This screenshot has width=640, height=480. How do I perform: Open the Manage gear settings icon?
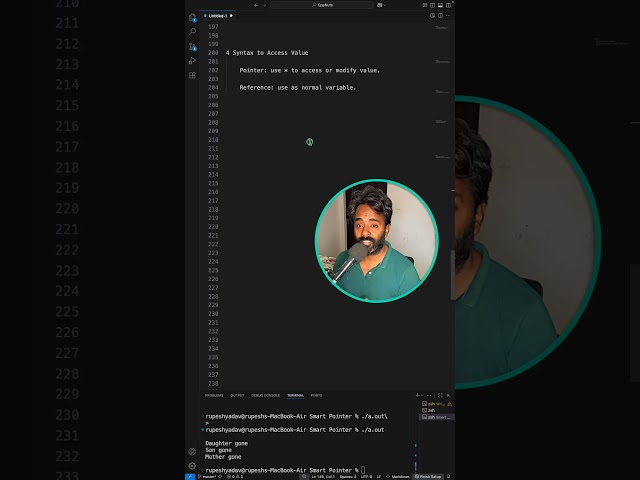[192, 465]
